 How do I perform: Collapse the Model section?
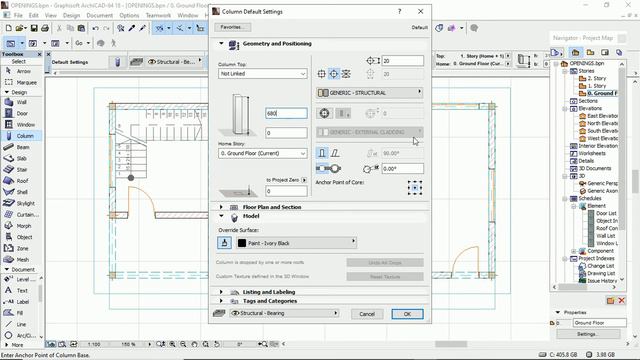[221, 216]
